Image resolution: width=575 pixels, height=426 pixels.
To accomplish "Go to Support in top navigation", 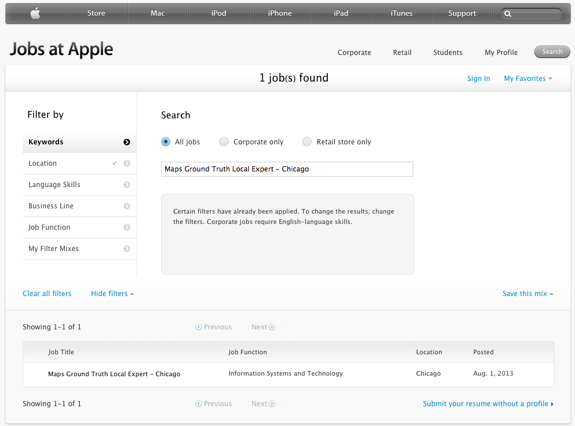I will 462,14.
